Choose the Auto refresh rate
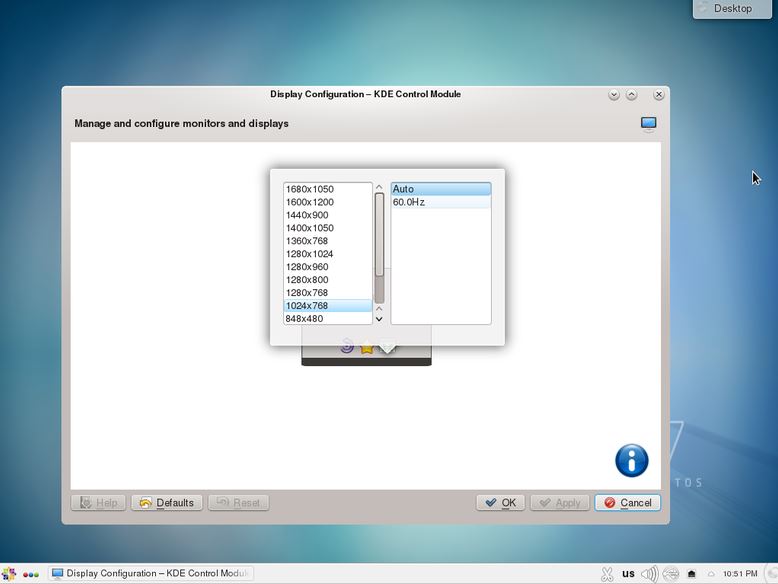778x584 pixels. [x=441, y=189]
